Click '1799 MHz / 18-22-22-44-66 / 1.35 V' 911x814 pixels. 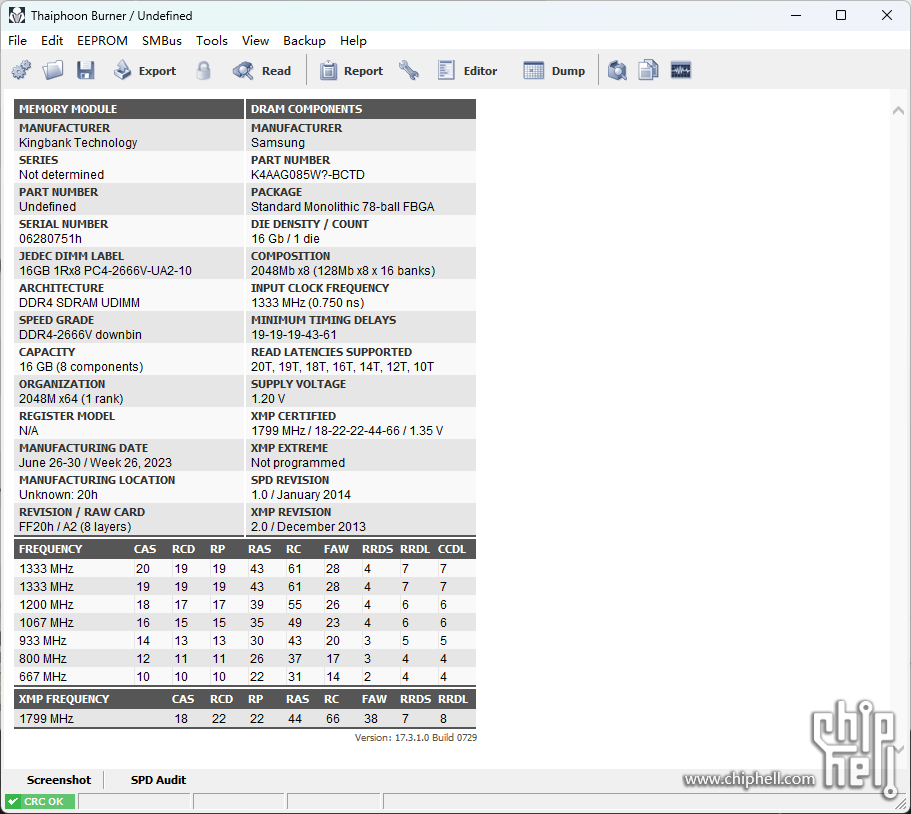coord(347,431)
